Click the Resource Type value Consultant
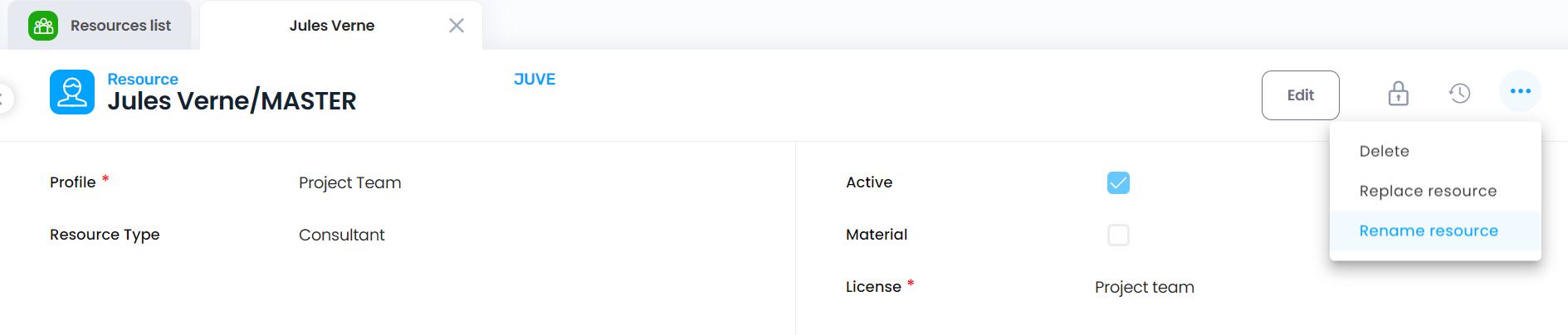Image resolution: width=1568 pixels, height=335 pixels. click(342, 235)
